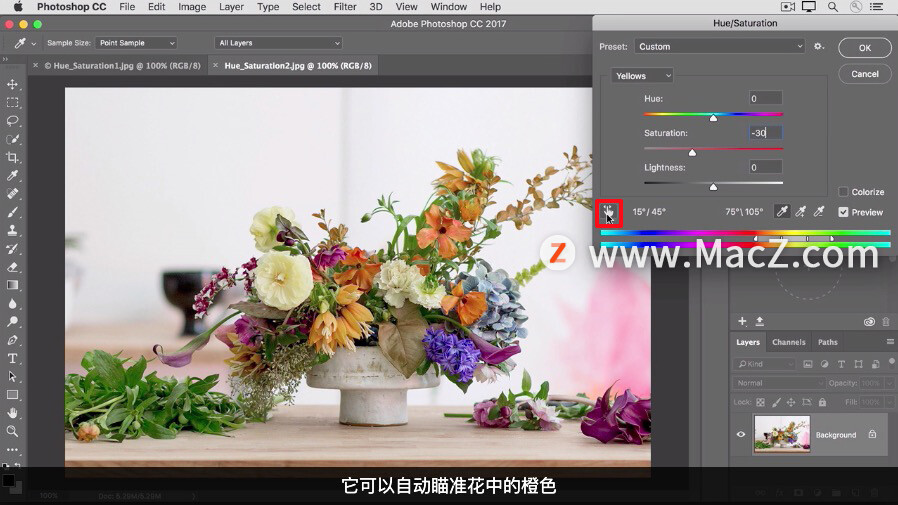This screenshot has height=505, width=898.
Task: Select the Move tool
Action: pos(12,84)
